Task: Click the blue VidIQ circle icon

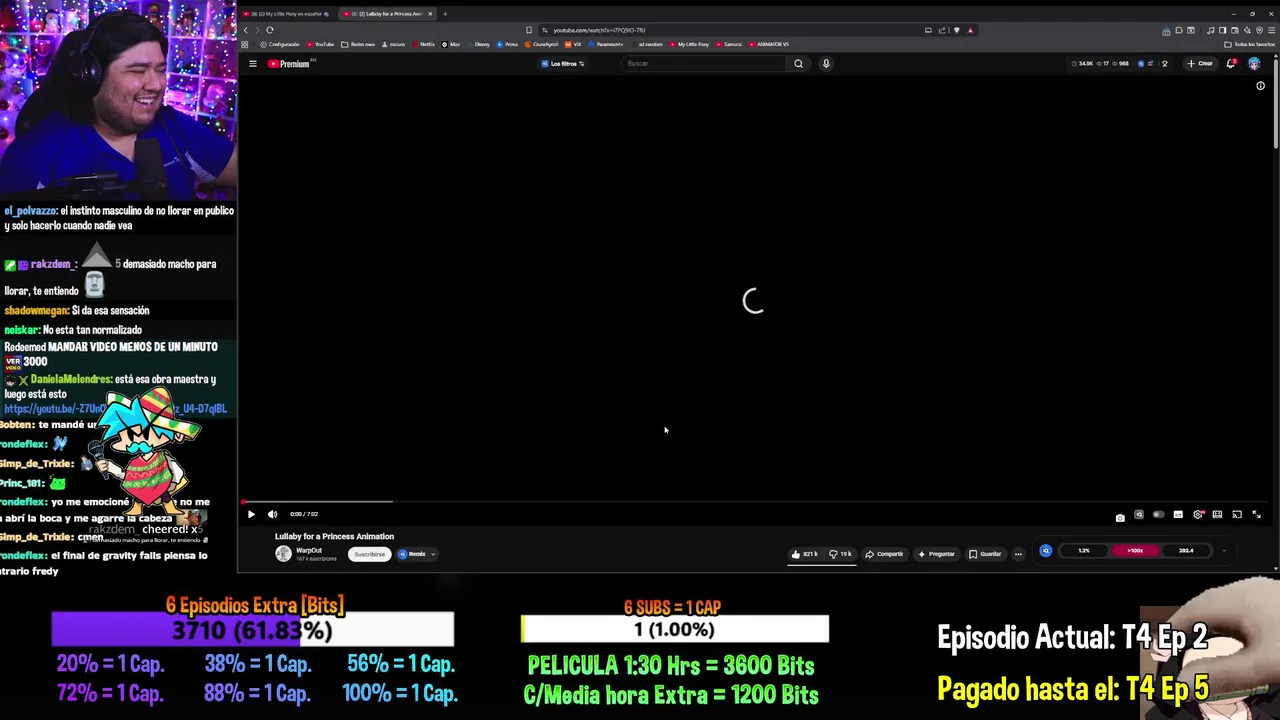Action: point(1045,551)
